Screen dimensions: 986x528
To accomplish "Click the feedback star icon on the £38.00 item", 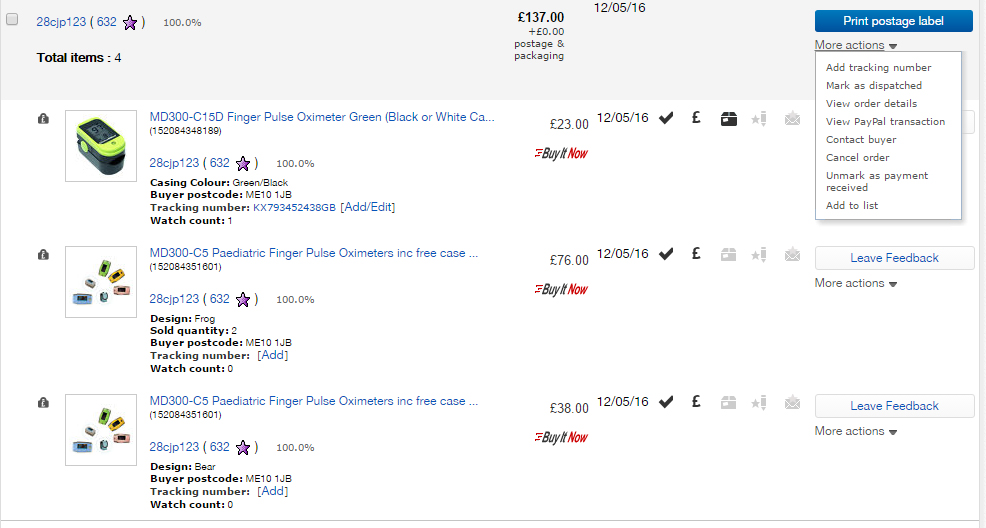I will (x=758, y=402).
